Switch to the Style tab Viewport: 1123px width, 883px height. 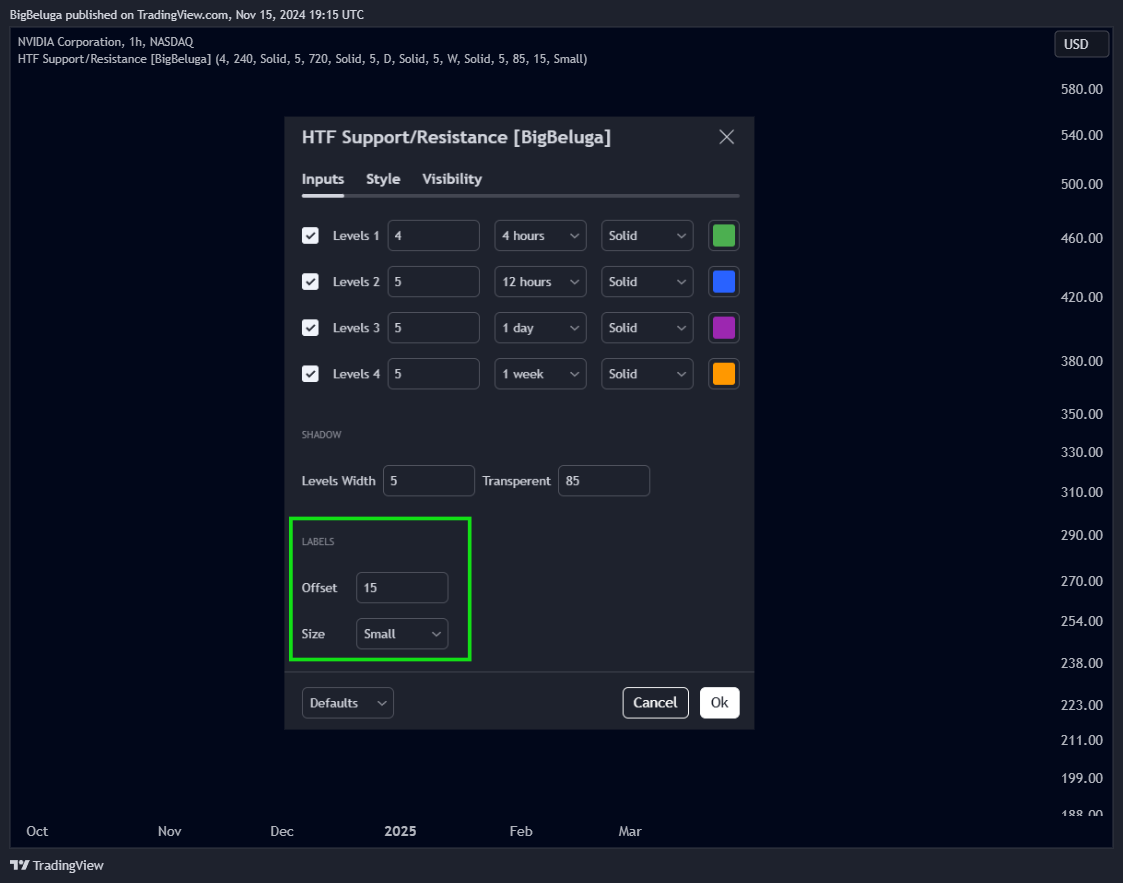click(x=383, y=179)
